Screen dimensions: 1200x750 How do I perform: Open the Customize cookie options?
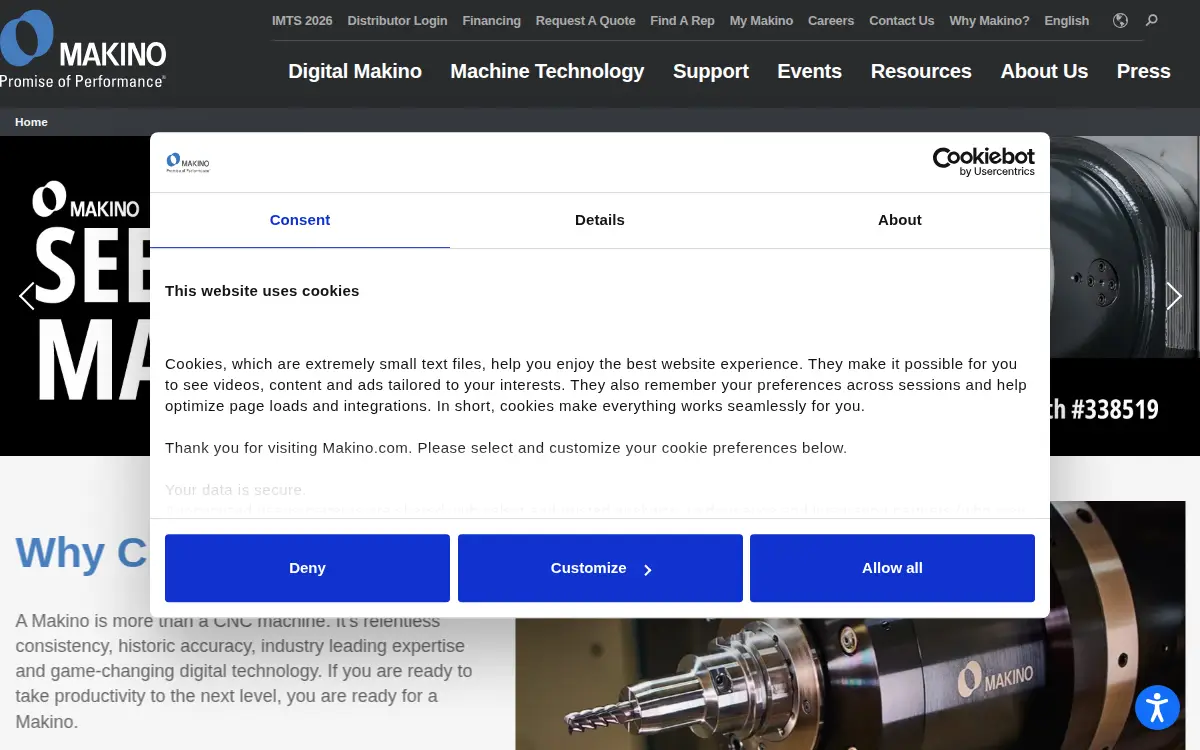(x=600, y=568)
